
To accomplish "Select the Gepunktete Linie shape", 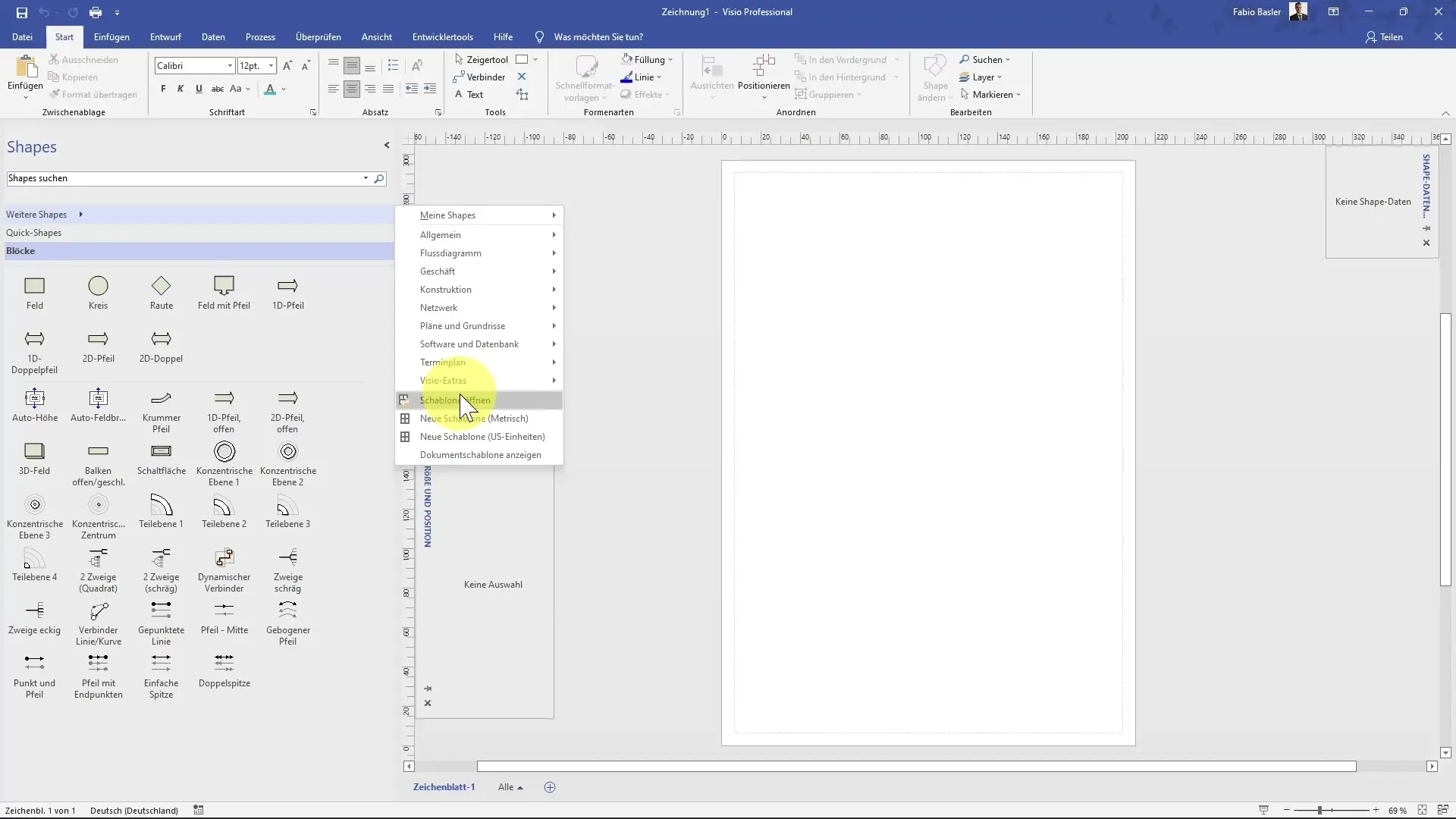I will click(161, 623).
